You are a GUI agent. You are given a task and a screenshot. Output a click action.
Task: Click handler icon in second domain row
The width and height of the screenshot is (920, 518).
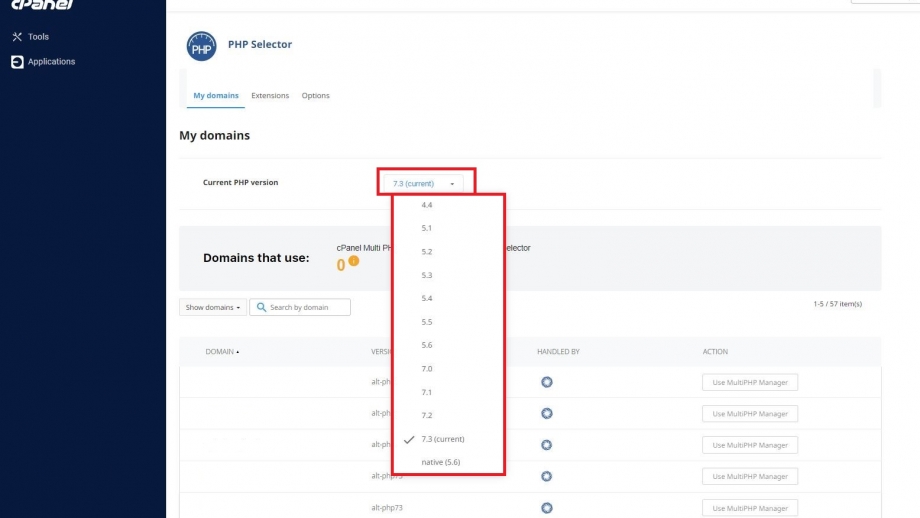click(547, 414)
